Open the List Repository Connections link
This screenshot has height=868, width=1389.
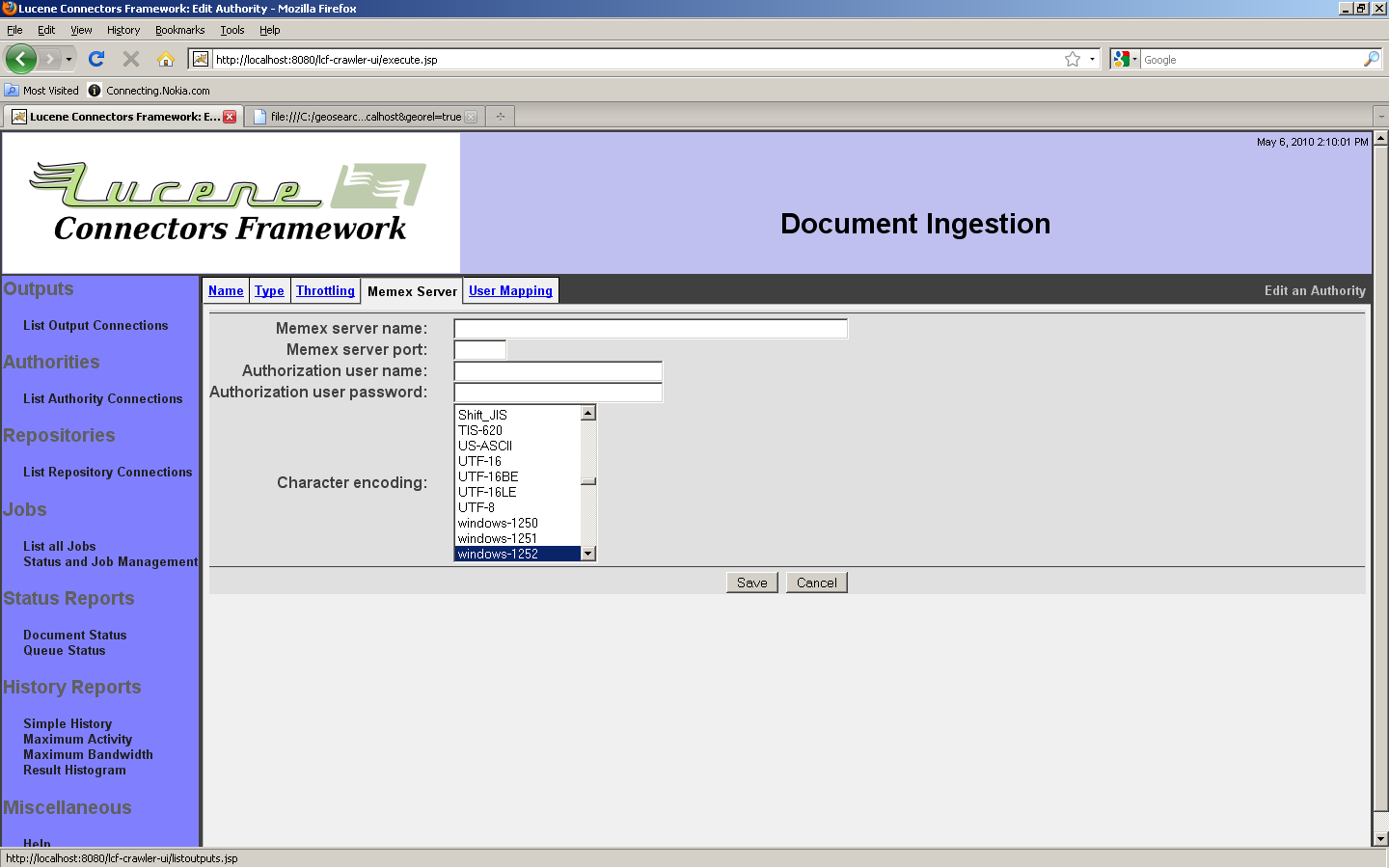pos(107,472)
